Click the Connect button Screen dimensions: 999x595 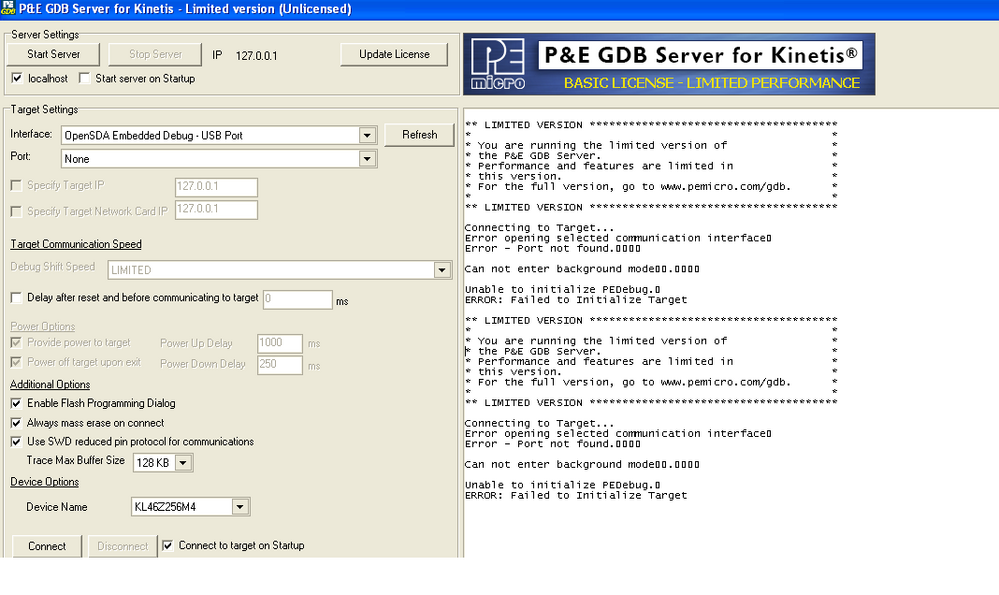pyautogui.click(x=47, y=546)
